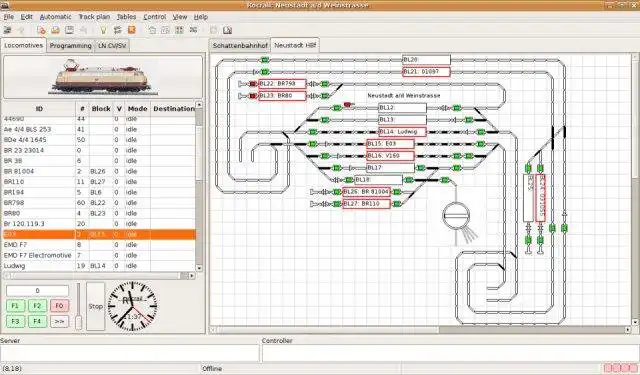Click the F3 function button
The width and height of the screenshot is (640, 375).
15,322
